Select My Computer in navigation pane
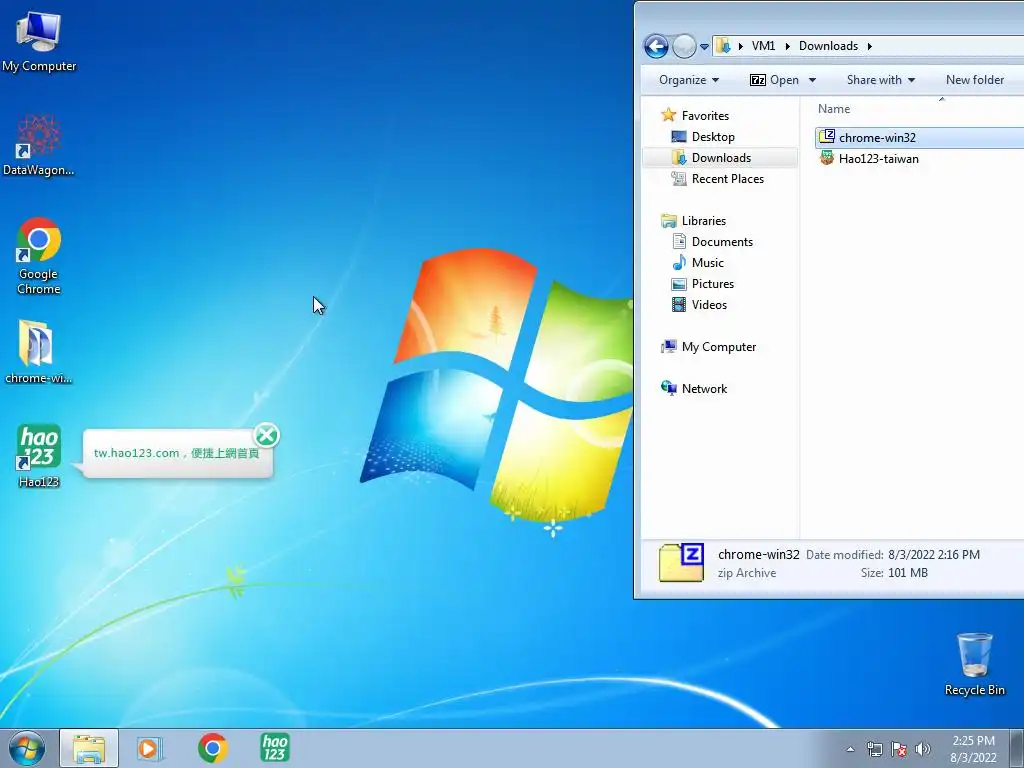Screen dimensions: 1024x768 point(718,347)
